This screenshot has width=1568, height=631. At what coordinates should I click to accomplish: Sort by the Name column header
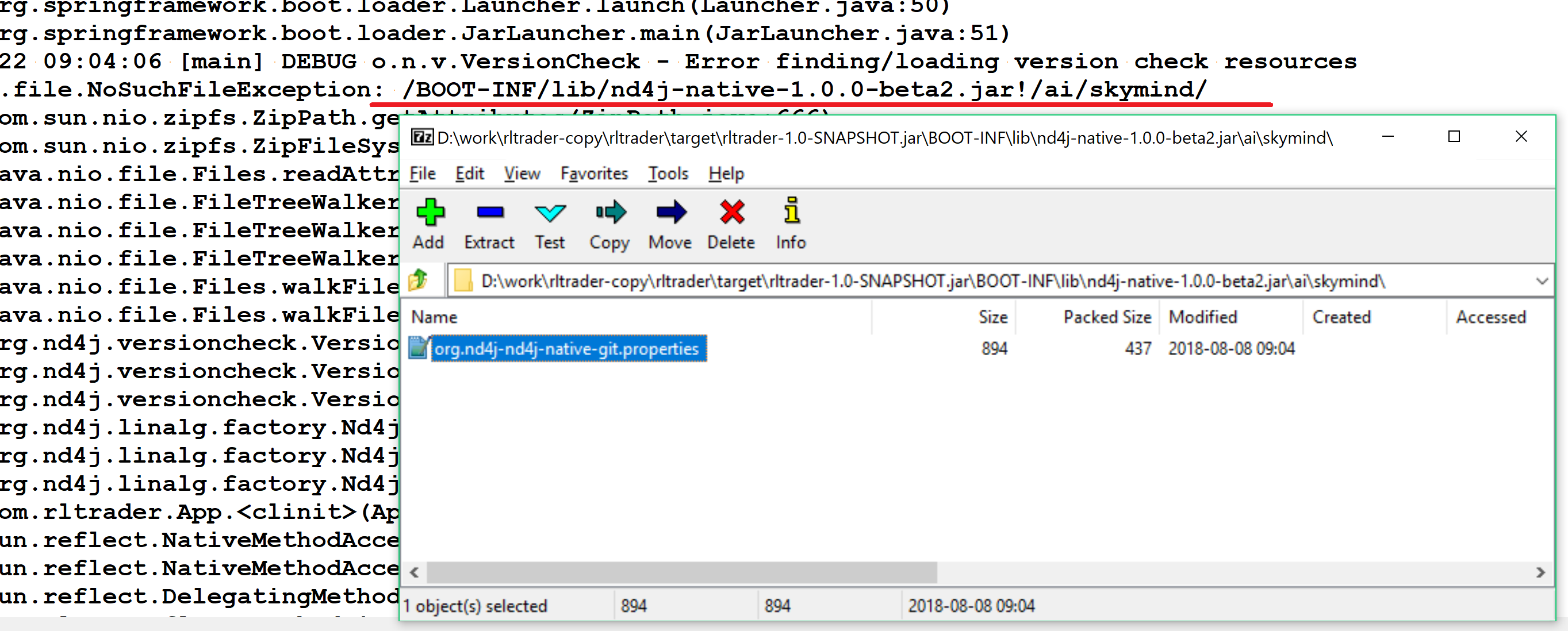pyautogui.click(x=434, y=317)
